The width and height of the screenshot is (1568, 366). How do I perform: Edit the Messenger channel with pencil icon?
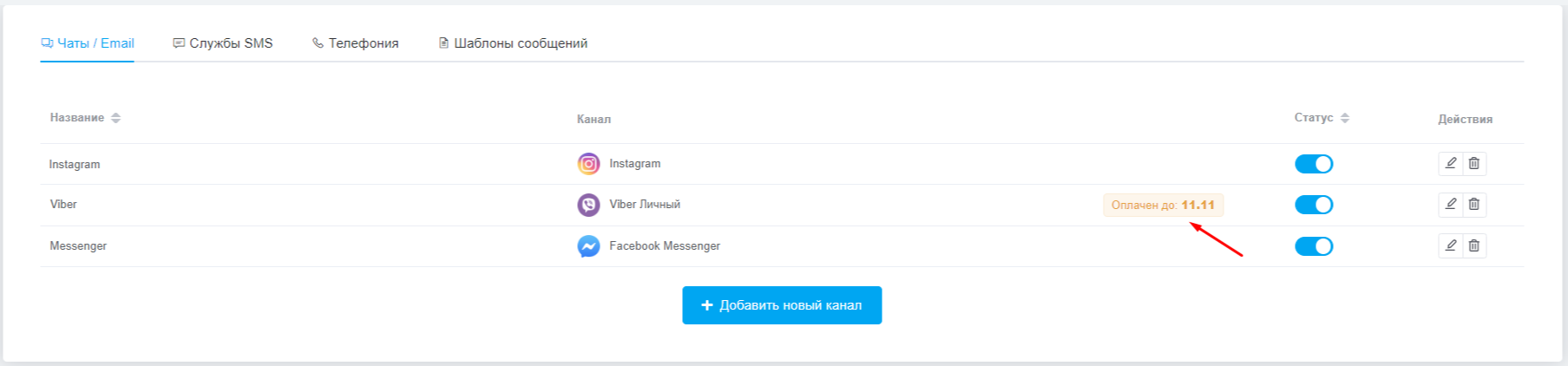[x=1451, y=245]
